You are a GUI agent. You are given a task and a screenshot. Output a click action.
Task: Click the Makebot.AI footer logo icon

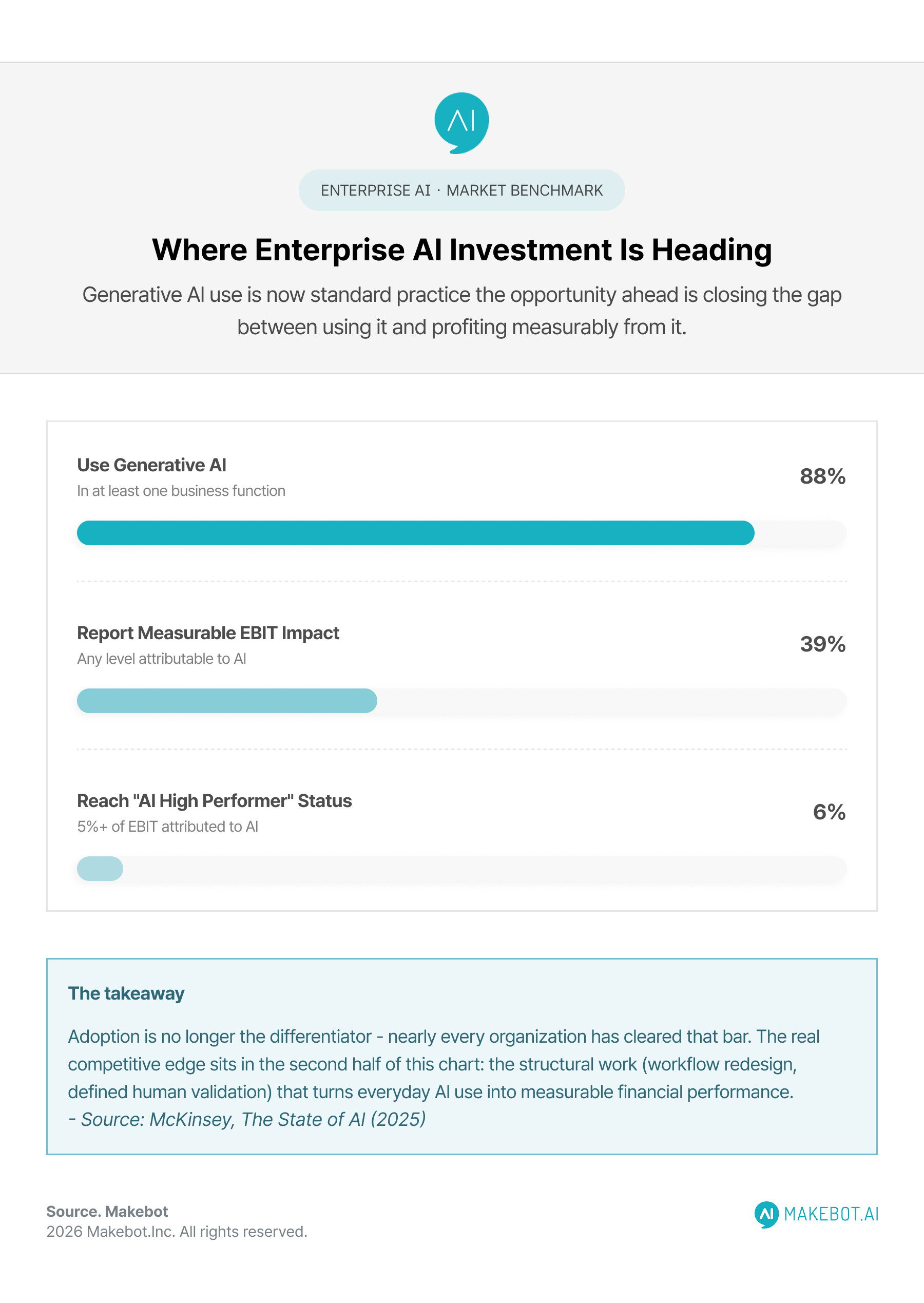click(766, 1214)
